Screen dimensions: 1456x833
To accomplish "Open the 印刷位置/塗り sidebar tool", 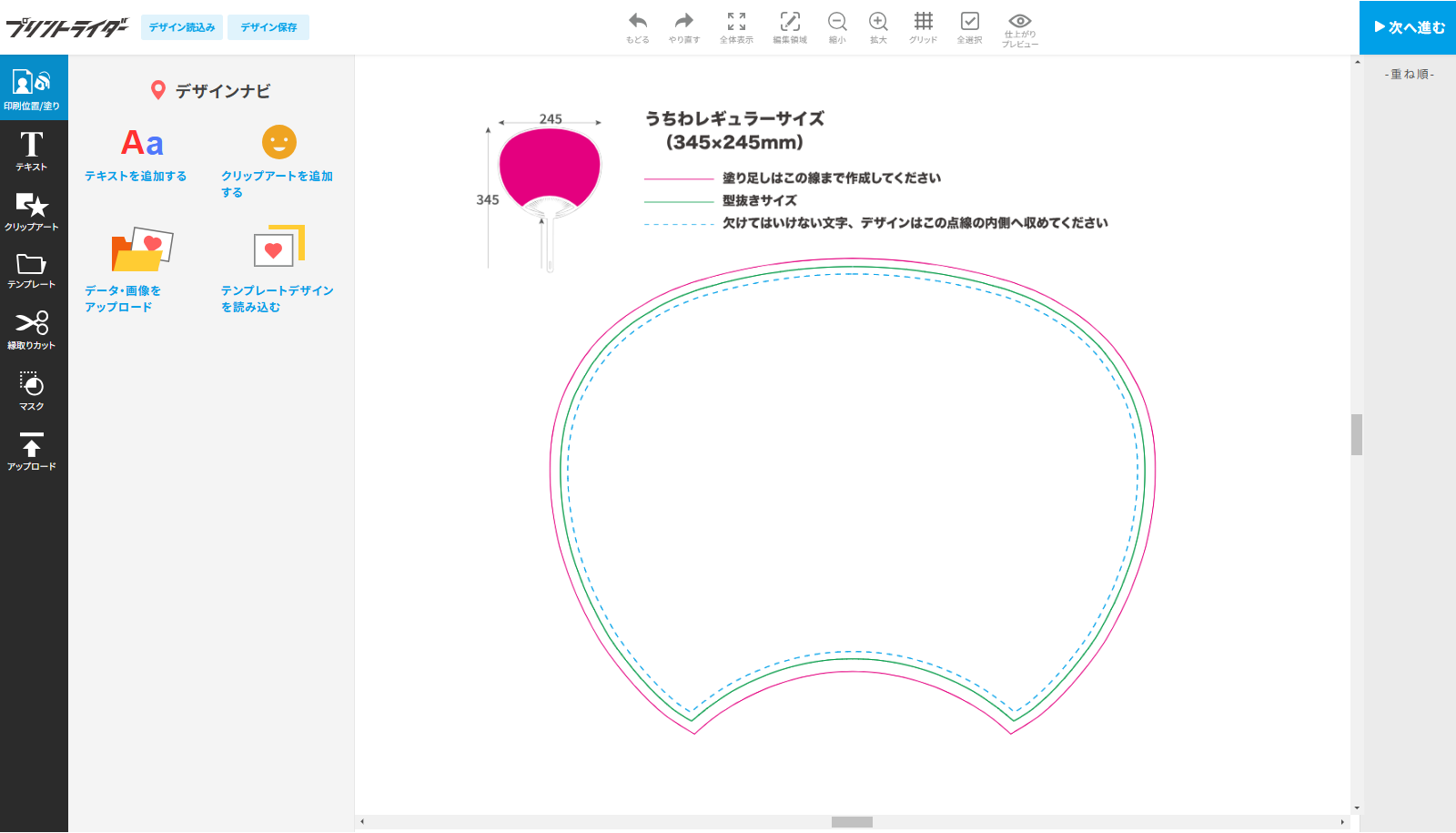I will [34, 87].
